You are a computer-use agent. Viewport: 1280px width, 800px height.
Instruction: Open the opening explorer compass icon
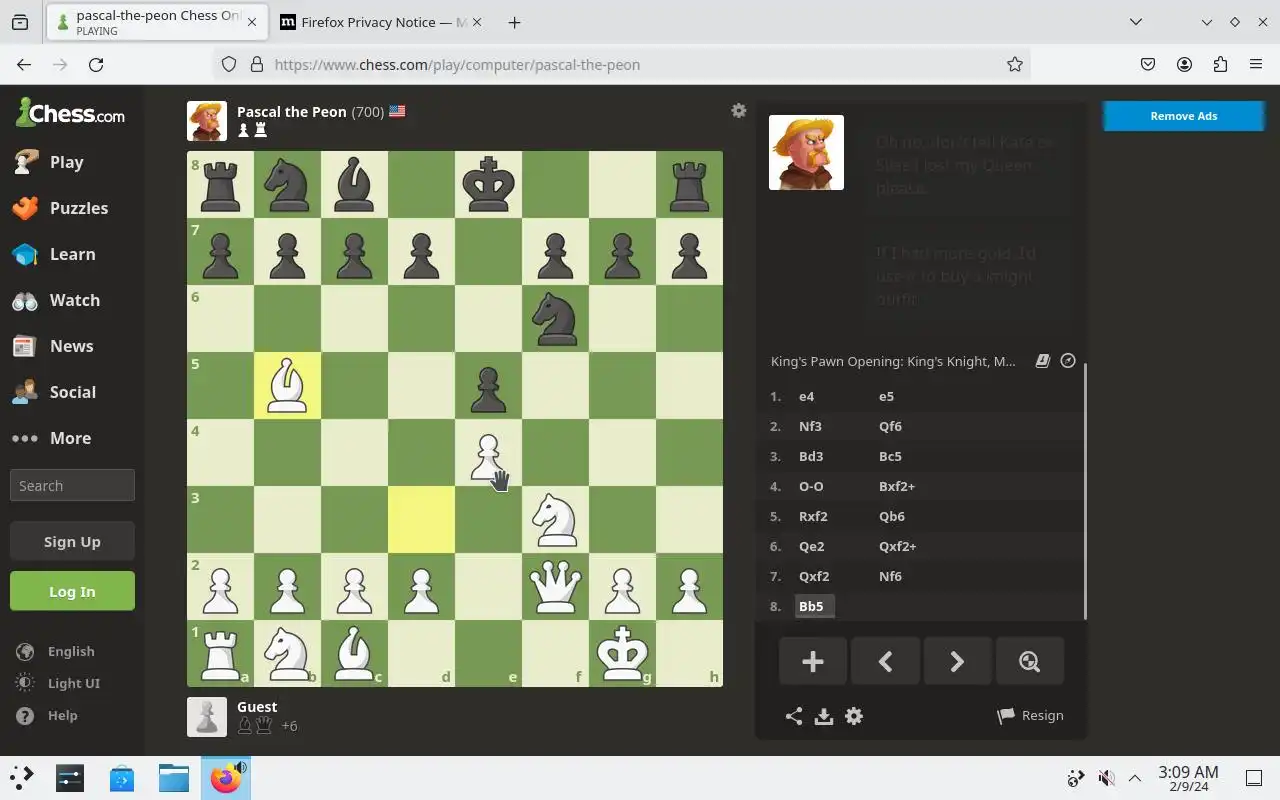click(1068, 361)
